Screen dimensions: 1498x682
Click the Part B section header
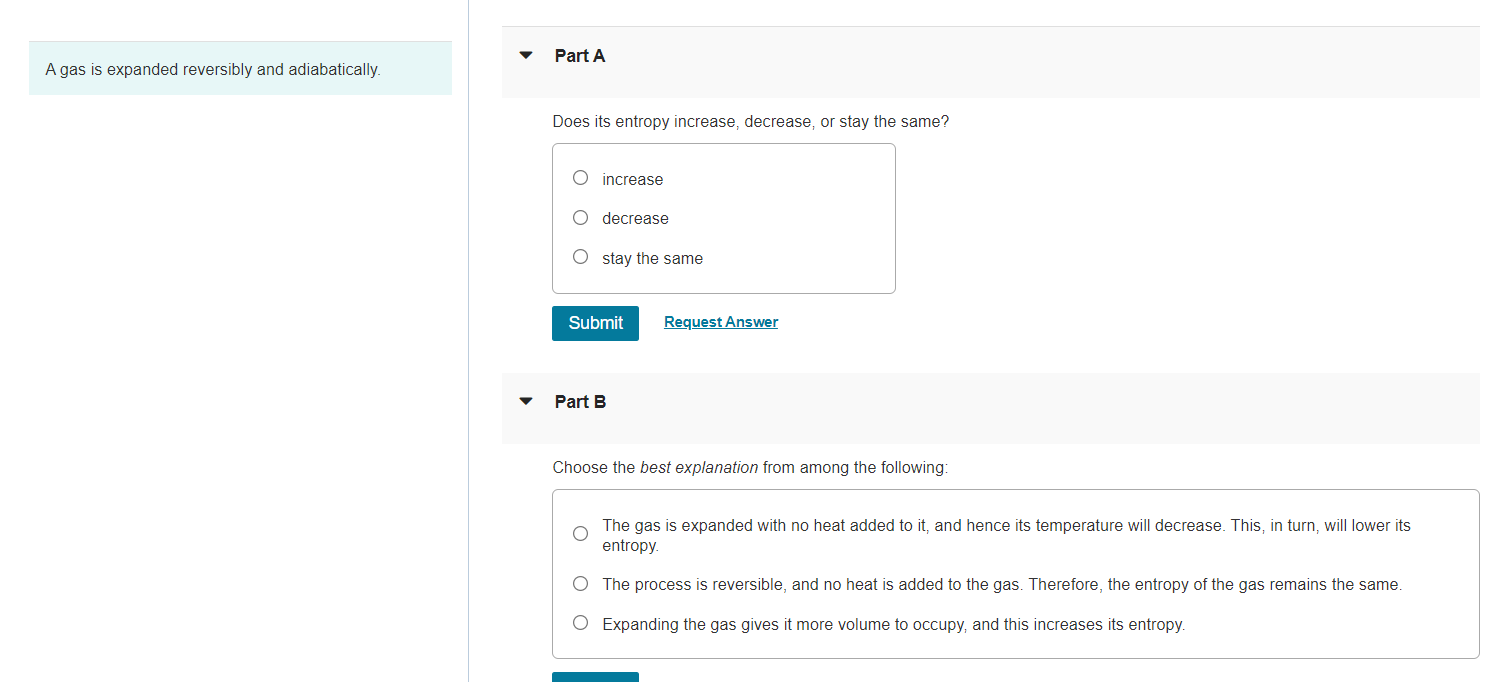(x=580, y=401)
